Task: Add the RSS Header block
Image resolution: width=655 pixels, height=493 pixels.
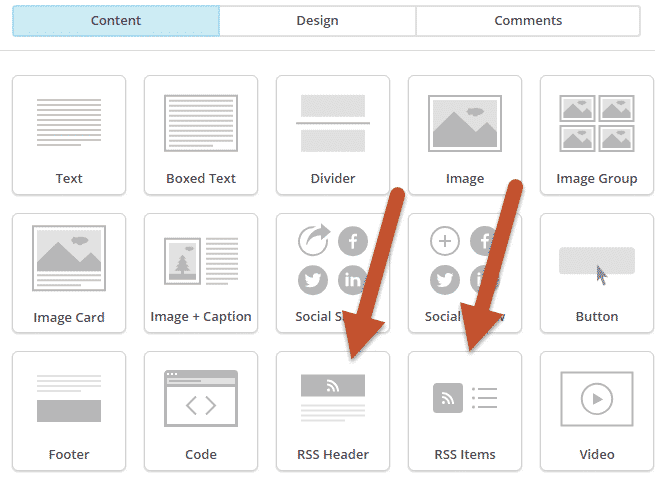Action: click(333, 411)
